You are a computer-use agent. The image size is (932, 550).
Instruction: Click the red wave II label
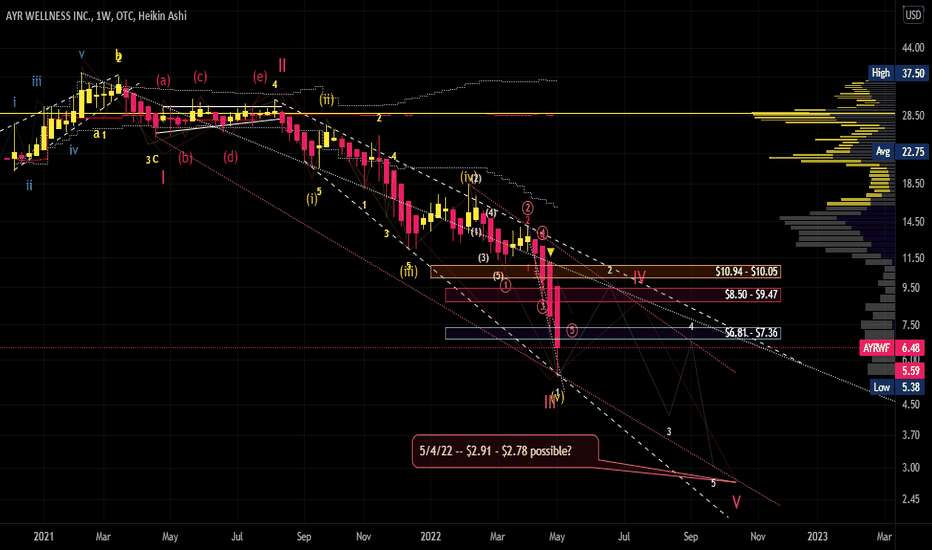(282, 65)
